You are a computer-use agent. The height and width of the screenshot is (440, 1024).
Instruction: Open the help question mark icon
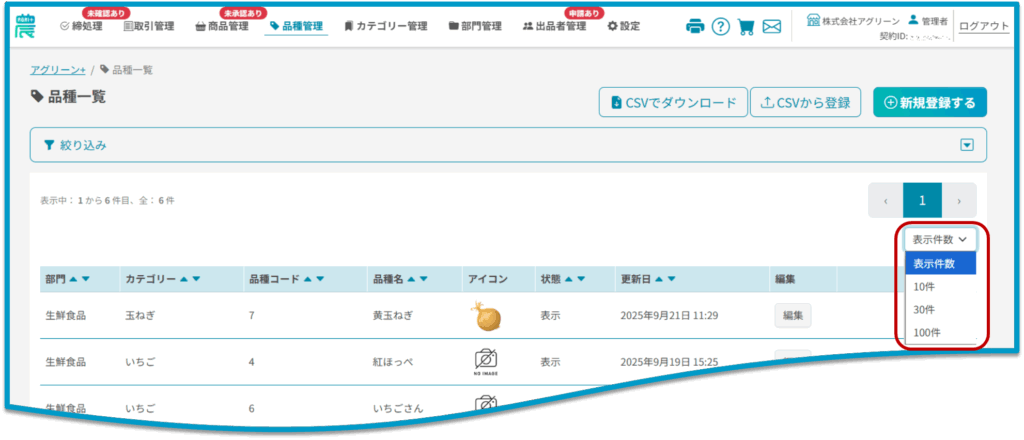[720, 27]
